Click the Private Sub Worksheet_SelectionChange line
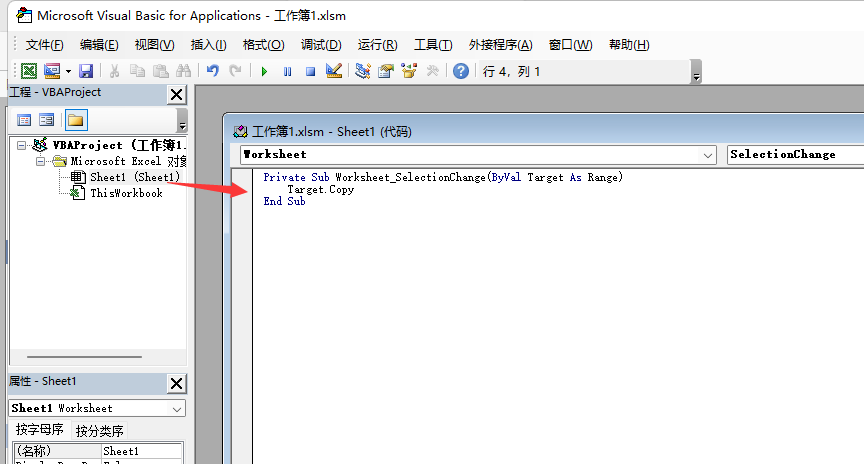The width and height of the screenshot is (864, 464). 443,177
